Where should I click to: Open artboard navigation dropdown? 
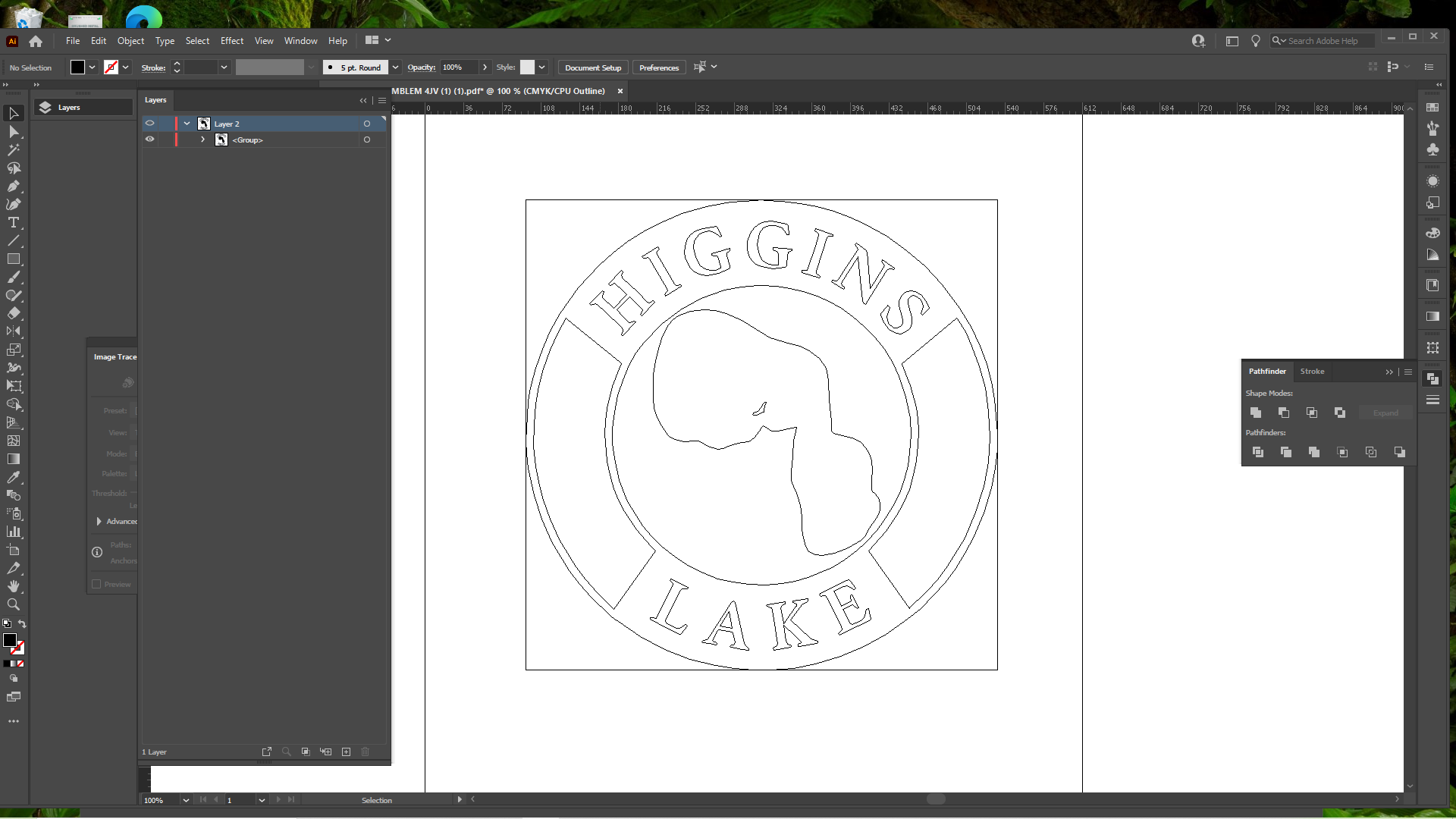coord(262,800)
